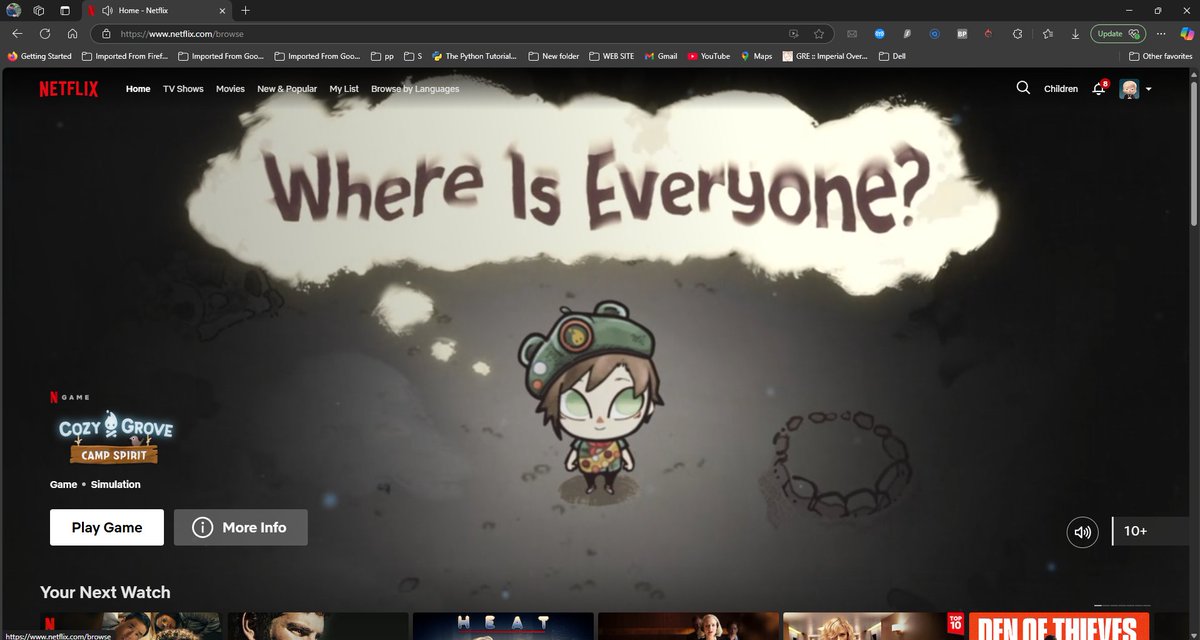
Task: Click the Play Game button
Action: coord(107,527)
